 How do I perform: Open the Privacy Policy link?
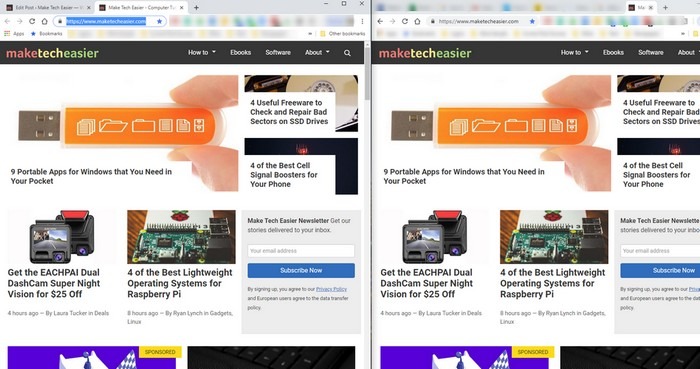pos(331,289)
